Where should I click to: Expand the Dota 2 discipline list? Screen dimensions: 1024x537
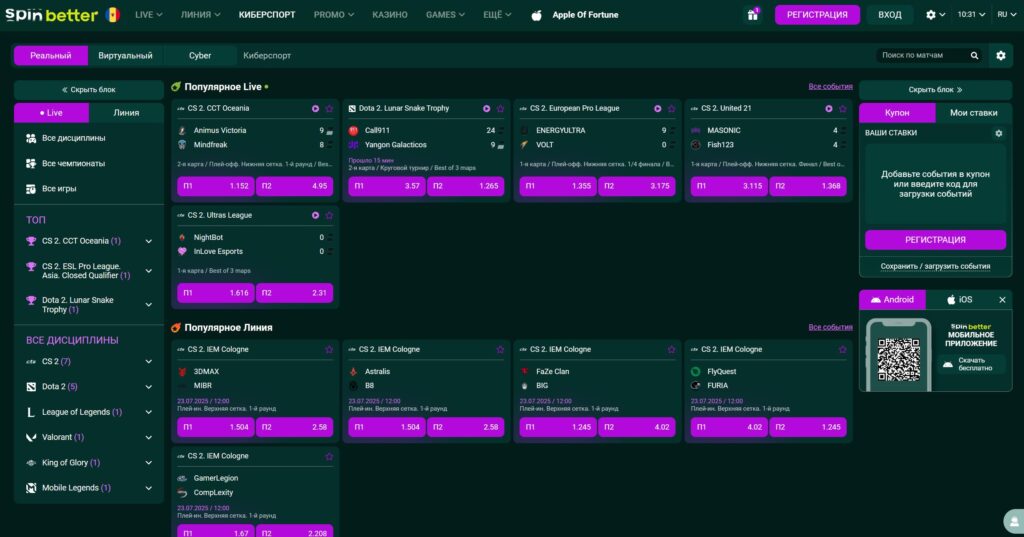pyautogui.click(x=149, y=386)
